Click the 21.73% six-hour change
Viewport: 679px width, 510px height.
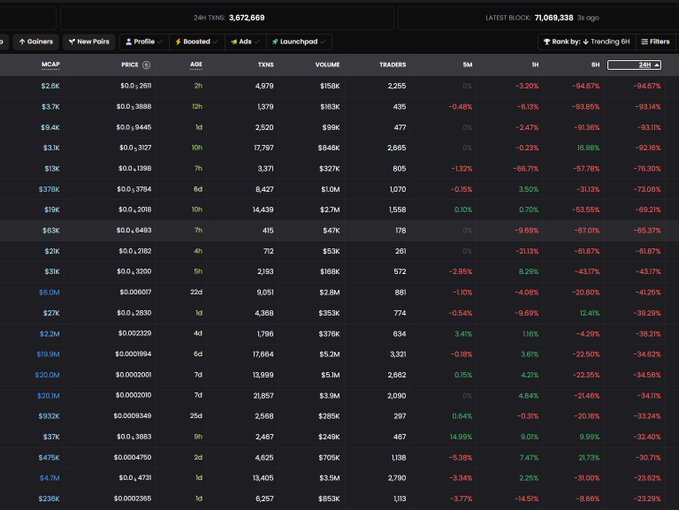589,458
